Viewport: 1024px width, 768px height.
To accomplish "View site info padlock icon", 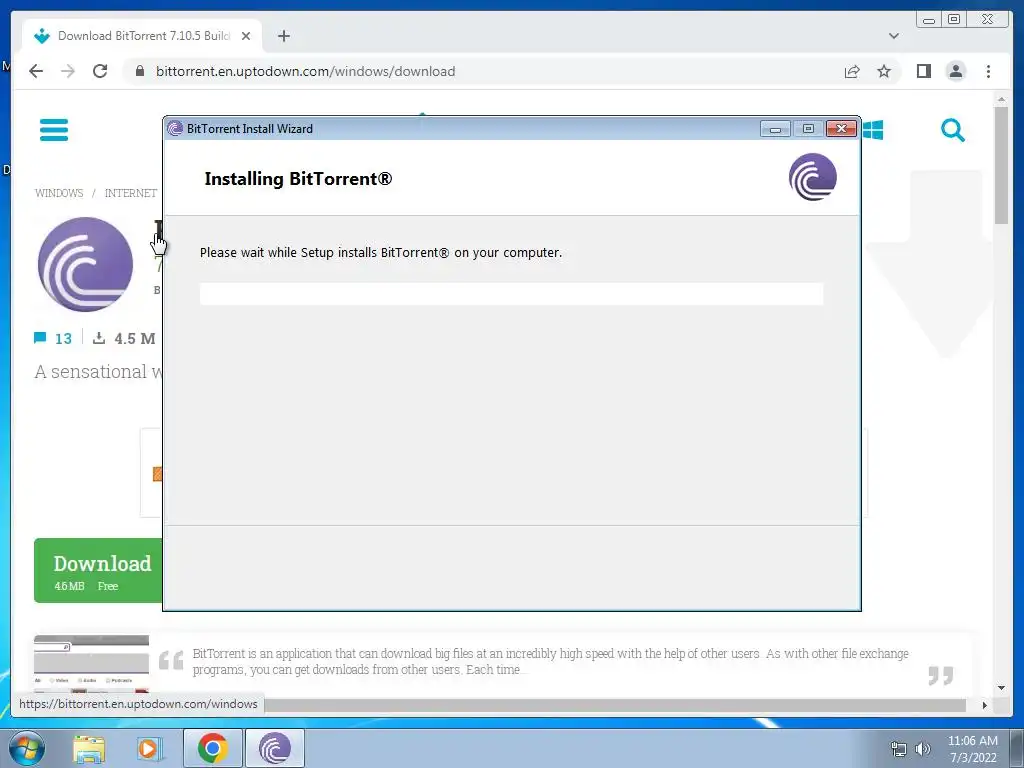I will 140,71.
